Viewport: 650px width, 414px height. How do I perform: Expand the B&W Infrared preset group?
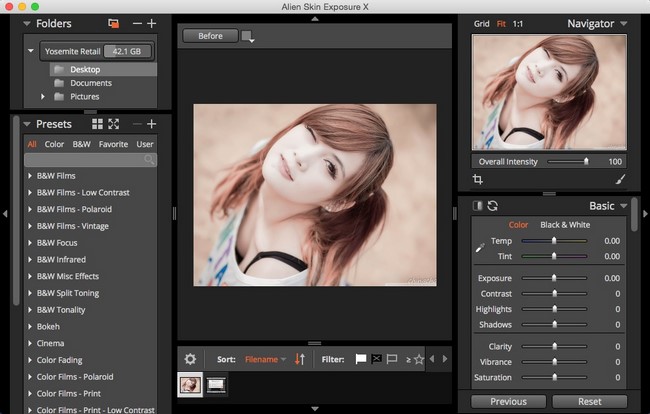tap(30, 259)
